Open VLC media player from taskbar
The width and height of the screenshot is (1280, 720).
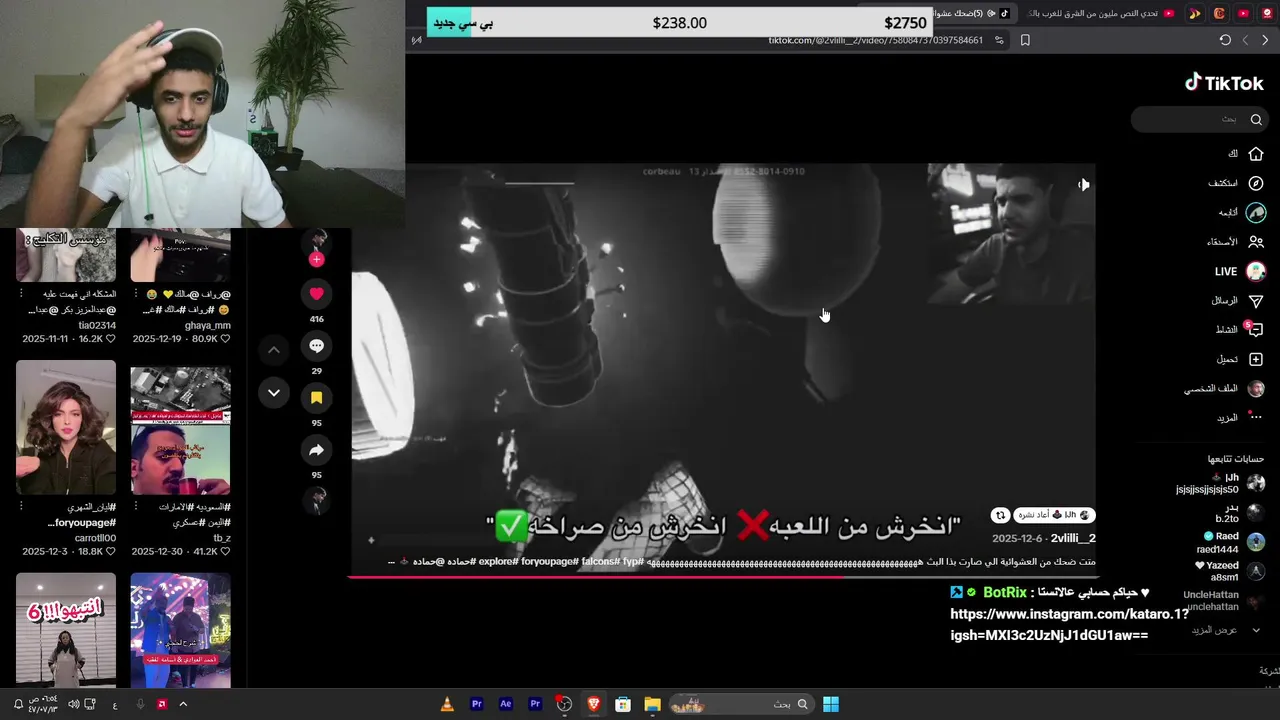tap(447, 704)
